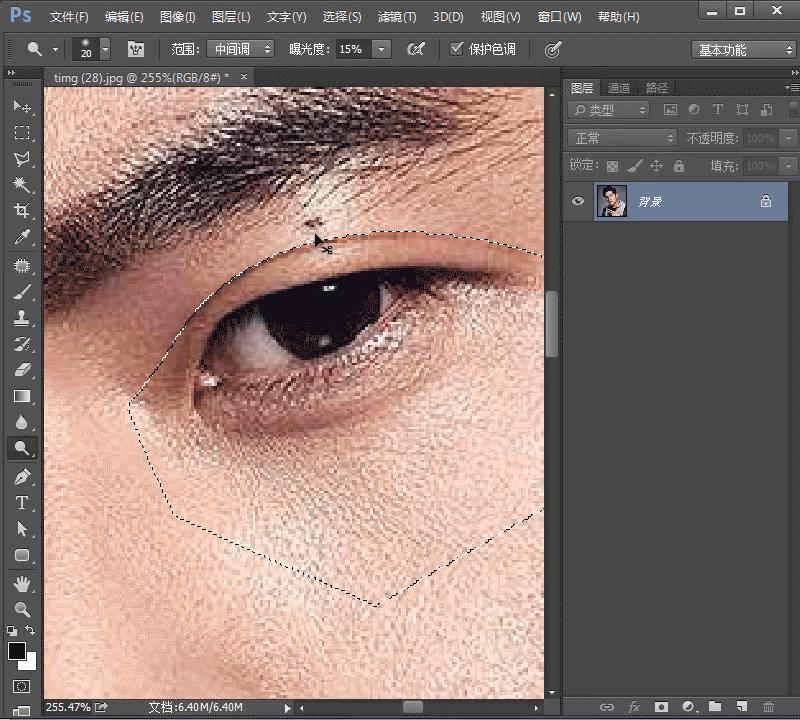Open the 基本功能 workspace dropdown
This screenshot has height=720, width=800.
click(743, 49)
